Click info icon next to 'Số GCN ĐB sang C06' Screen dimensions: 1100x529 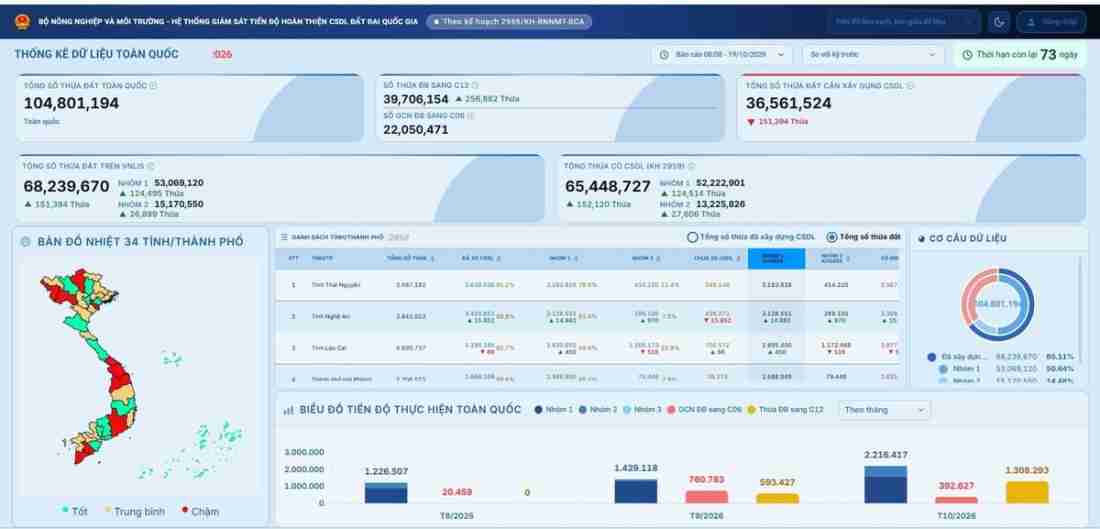tap(471, 115)
